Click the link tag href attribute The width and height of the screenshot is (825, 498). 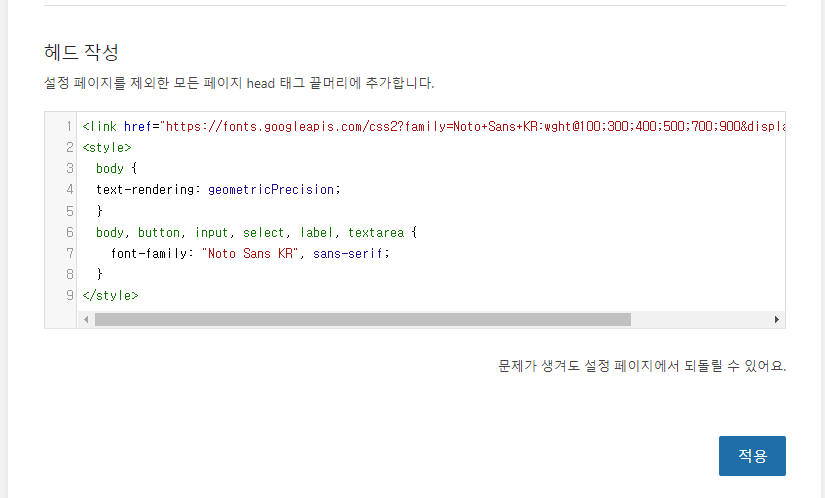coord(138,127)
